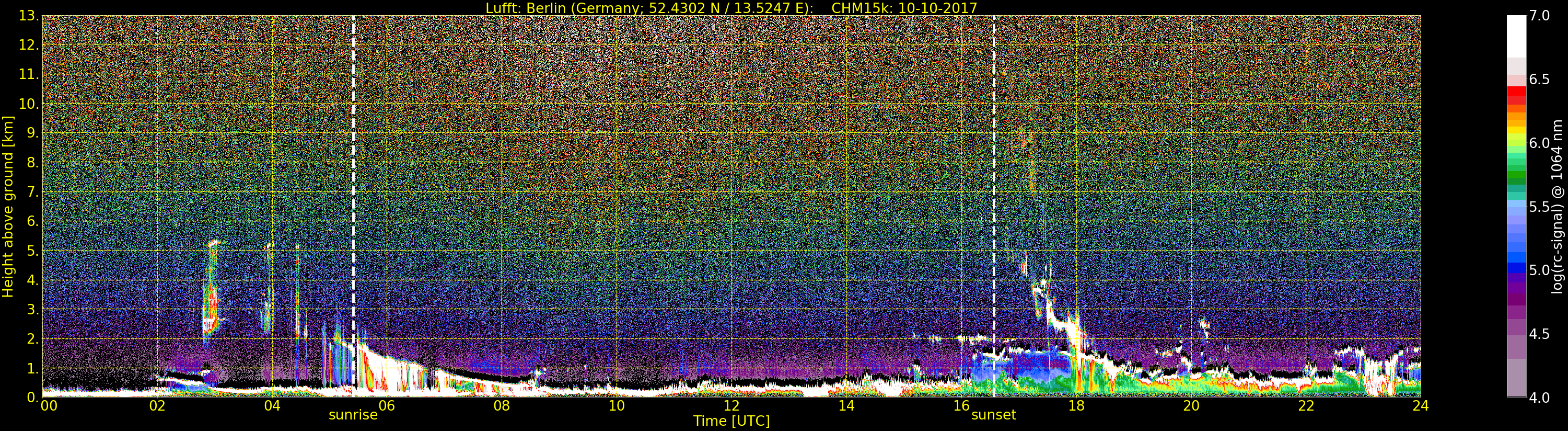The height and width of the screenshot is (431, 1568).
Task: Click the 'sunset' label below the axis
Action: 993,415
